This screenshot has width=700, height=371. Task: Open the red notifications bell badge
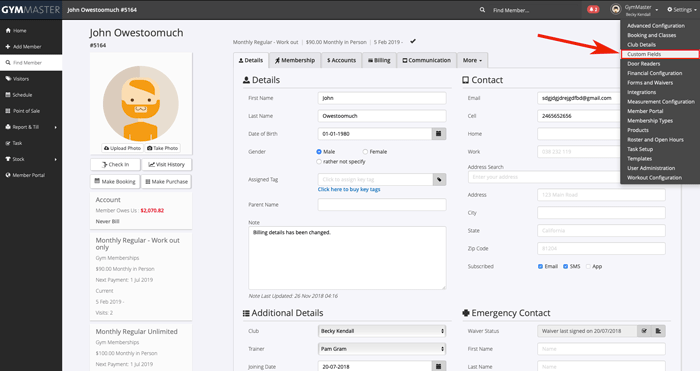click(x=593, y=9)
